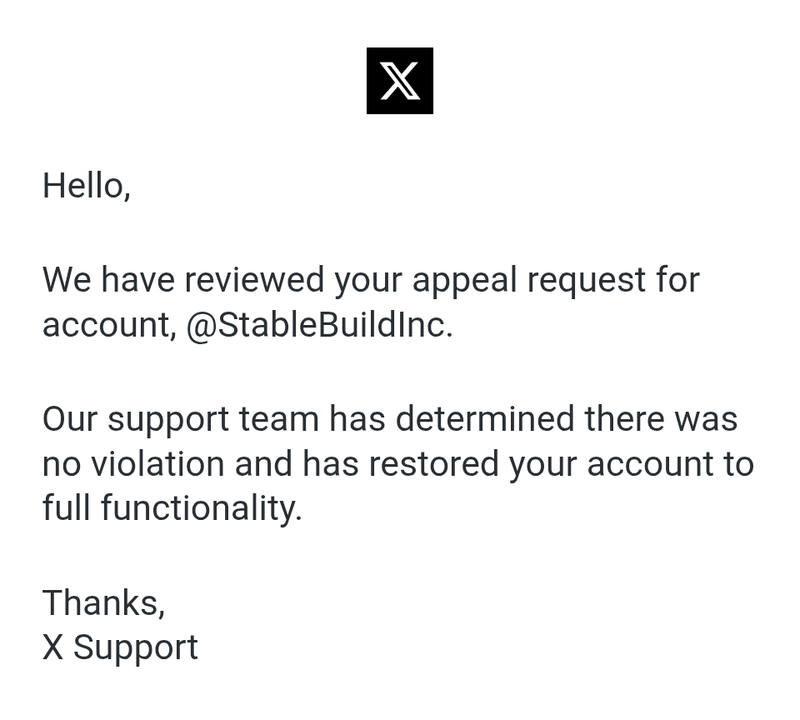Click the "Thanks," closing line
800x720 pixels.
click(x=104, y=603)
